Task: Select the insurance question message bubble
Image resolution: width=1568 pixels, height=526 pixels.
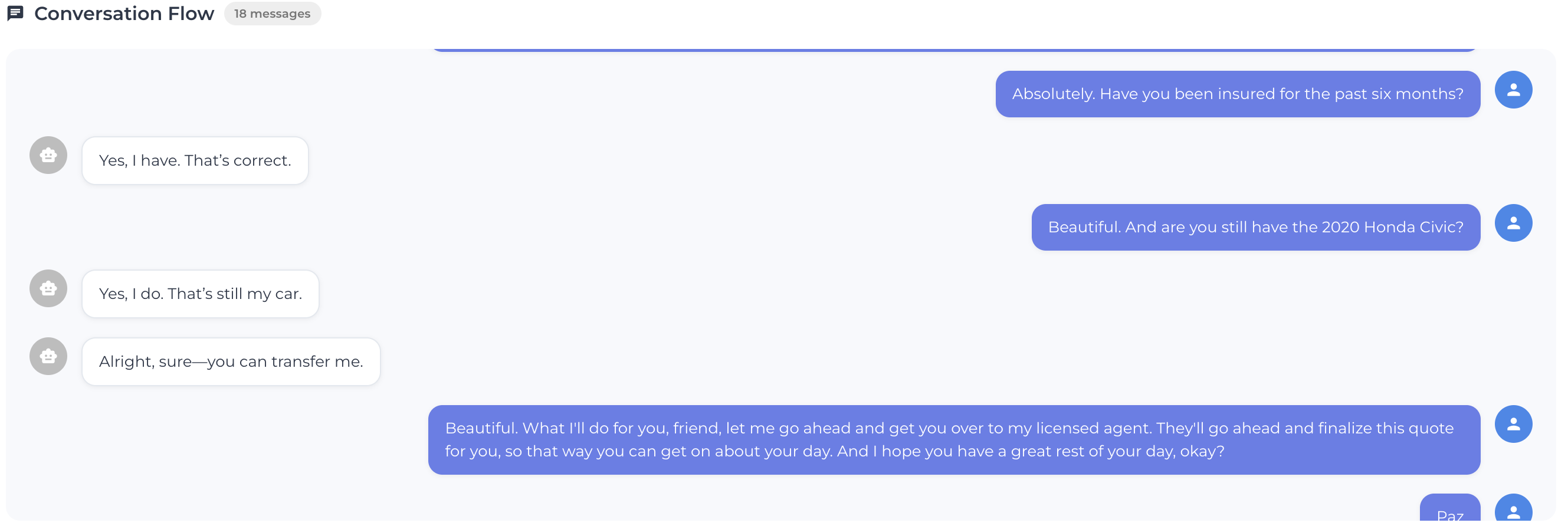Action: (x=1238, y=94)
